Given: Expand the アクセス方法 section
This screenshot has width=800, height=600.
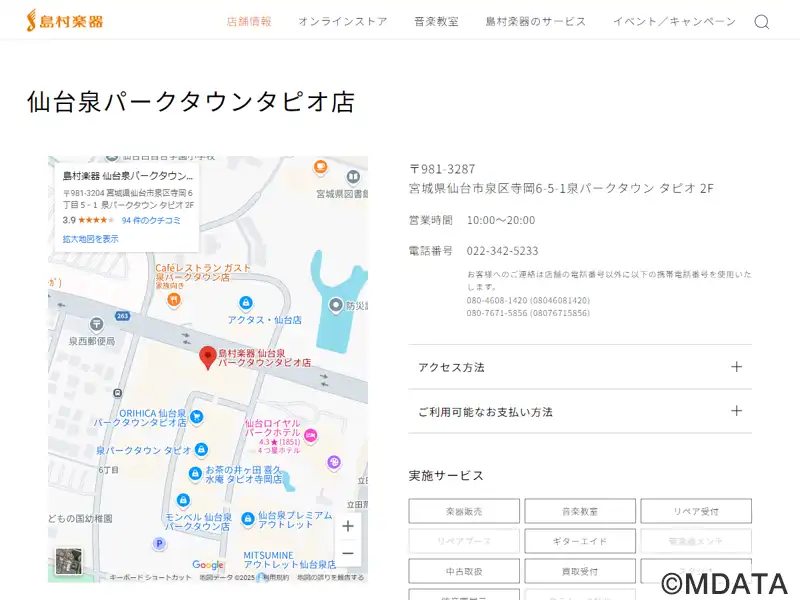Looking at the screenshot, I should 580,367.
